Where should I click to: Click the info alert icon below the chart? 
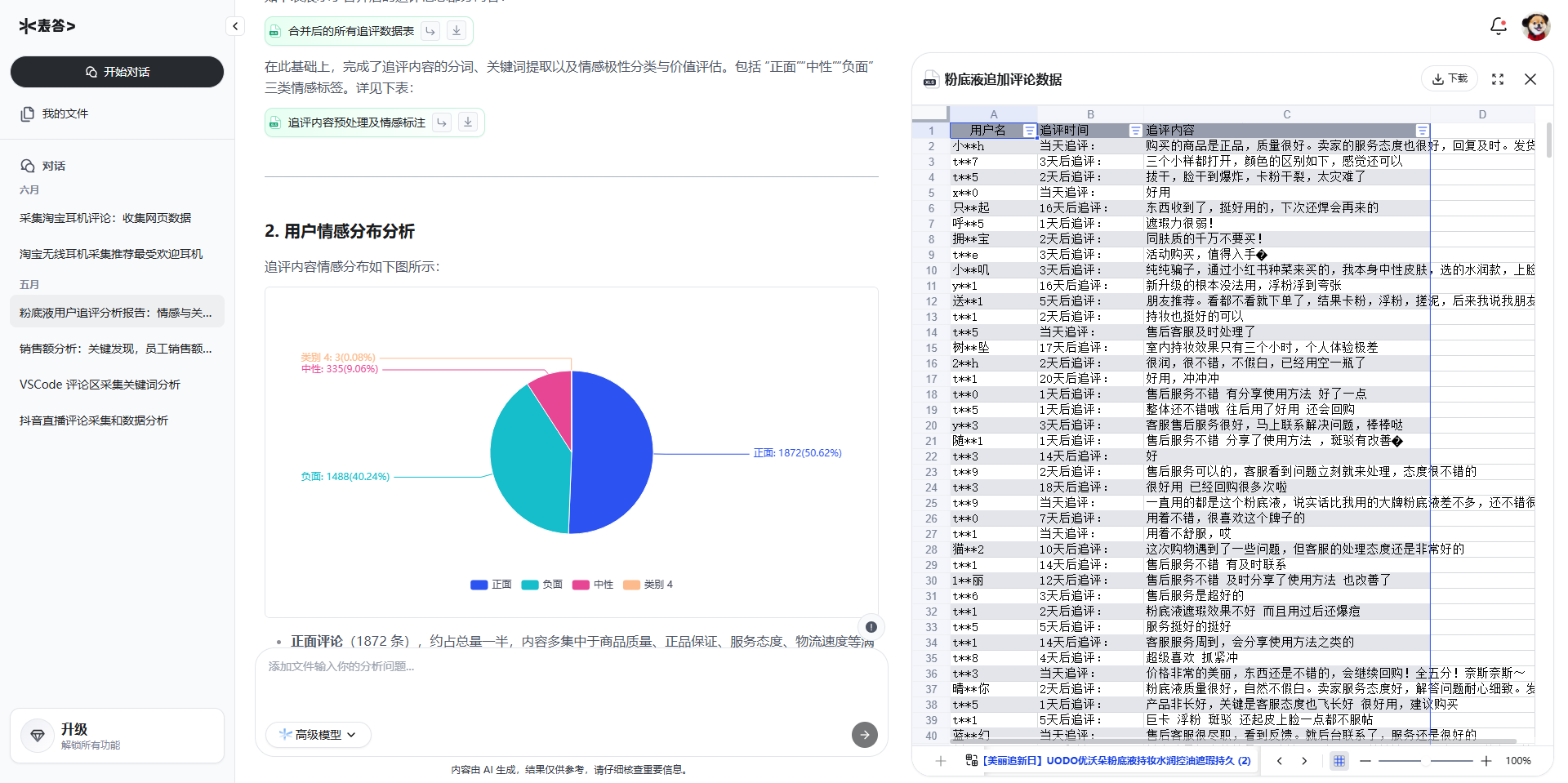[x=871, y=627]
